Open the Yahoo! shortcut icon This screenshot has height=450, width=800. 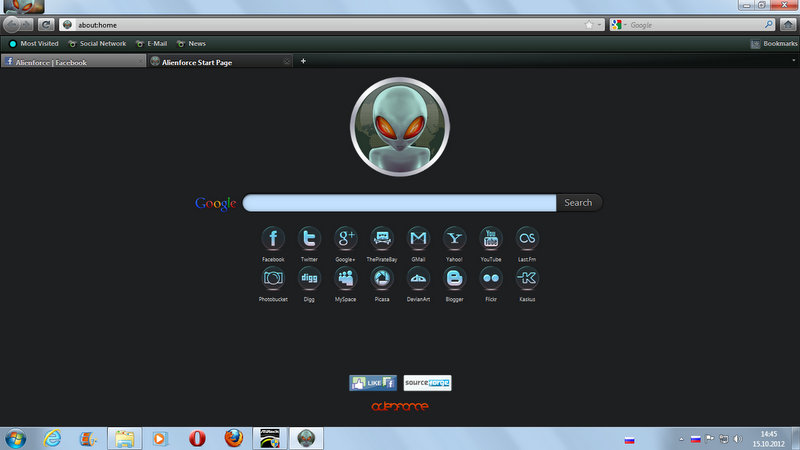coord(454,238)
